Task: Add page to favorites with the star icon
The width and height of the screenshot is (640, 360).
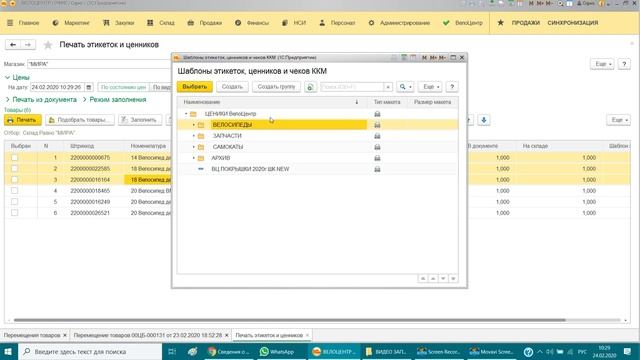Action: (x=48, y=45)
